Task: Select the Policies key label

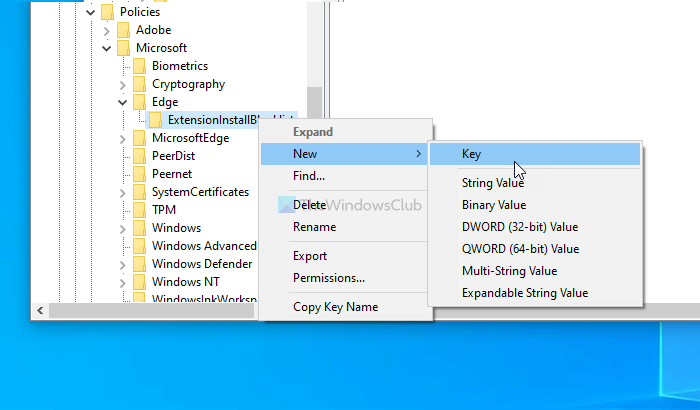Action: [x=140, y=12]
